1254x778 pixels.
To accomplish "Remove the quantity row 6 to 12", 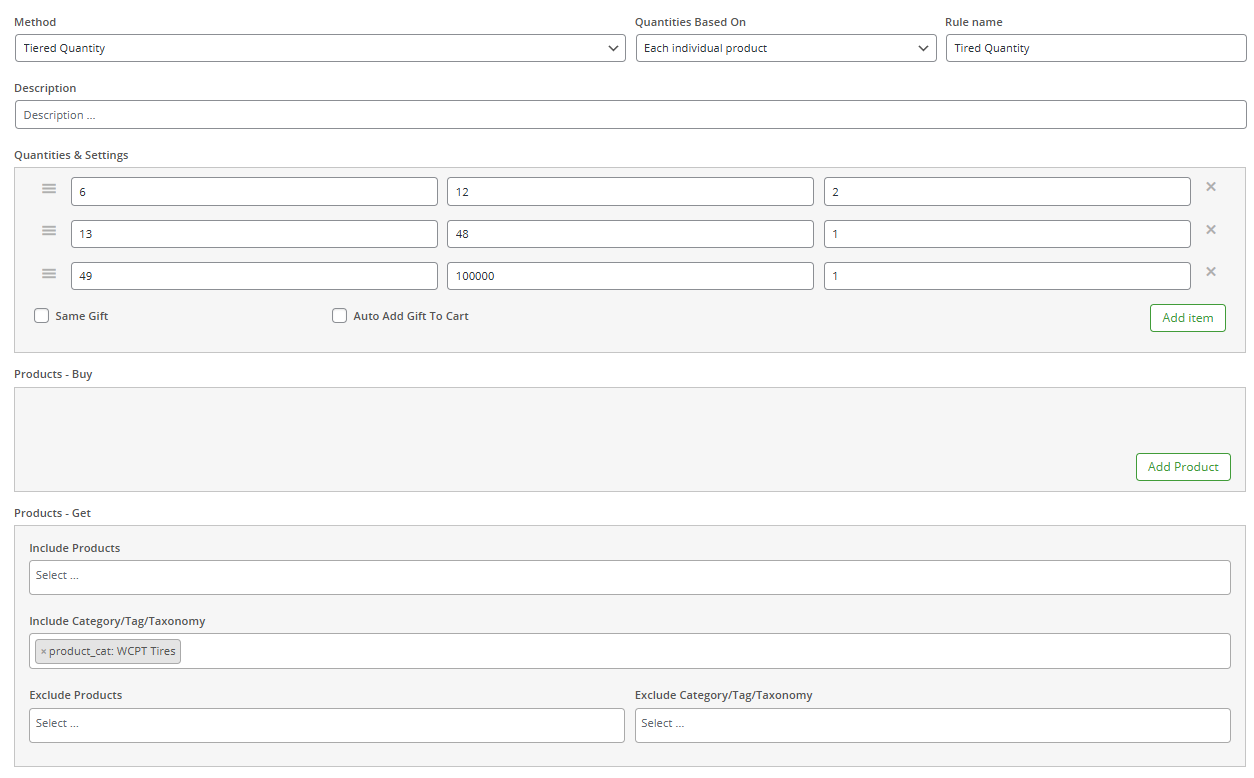I will tap(1210, 187).
